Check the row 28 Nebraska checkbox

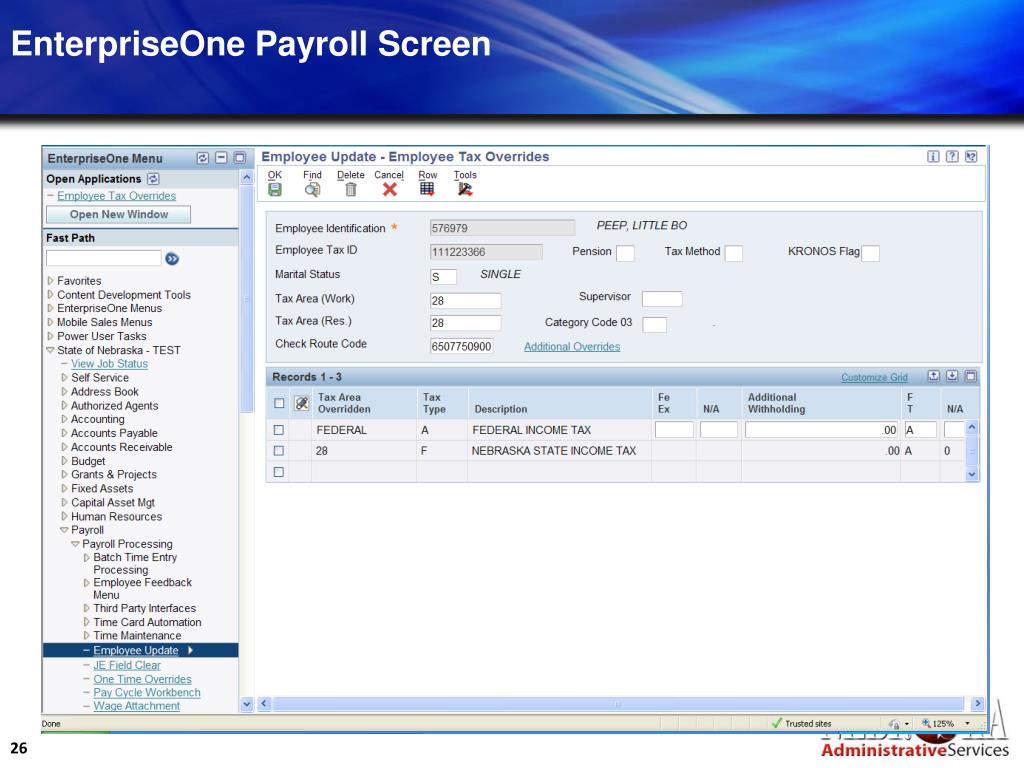pos(279,451)
